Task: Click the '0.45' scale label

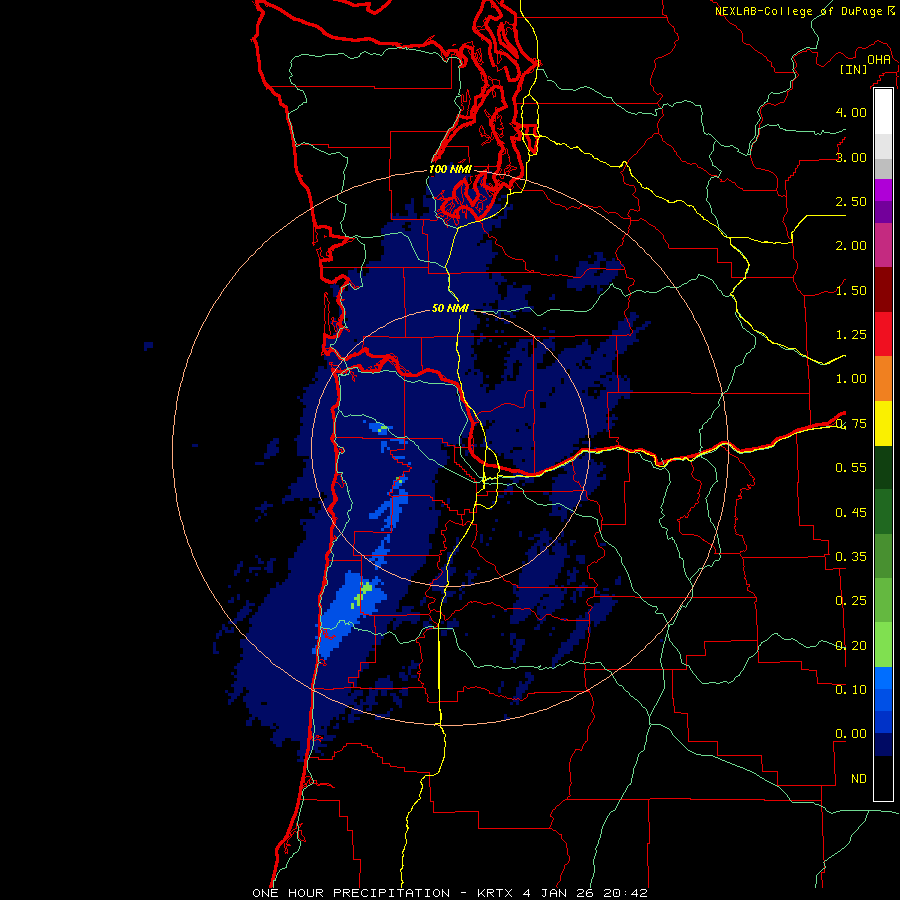Action: [x=851, y=513]
